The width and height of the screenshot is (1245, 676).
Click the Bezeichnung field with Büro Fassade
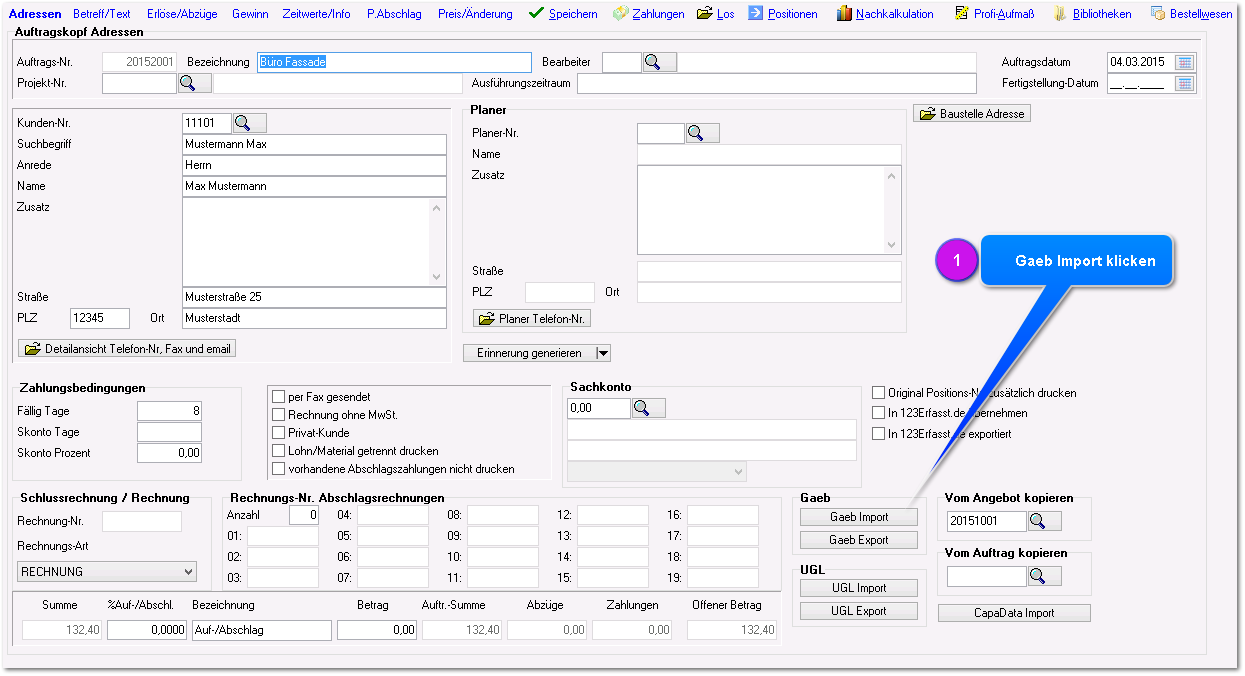[394, 62]
